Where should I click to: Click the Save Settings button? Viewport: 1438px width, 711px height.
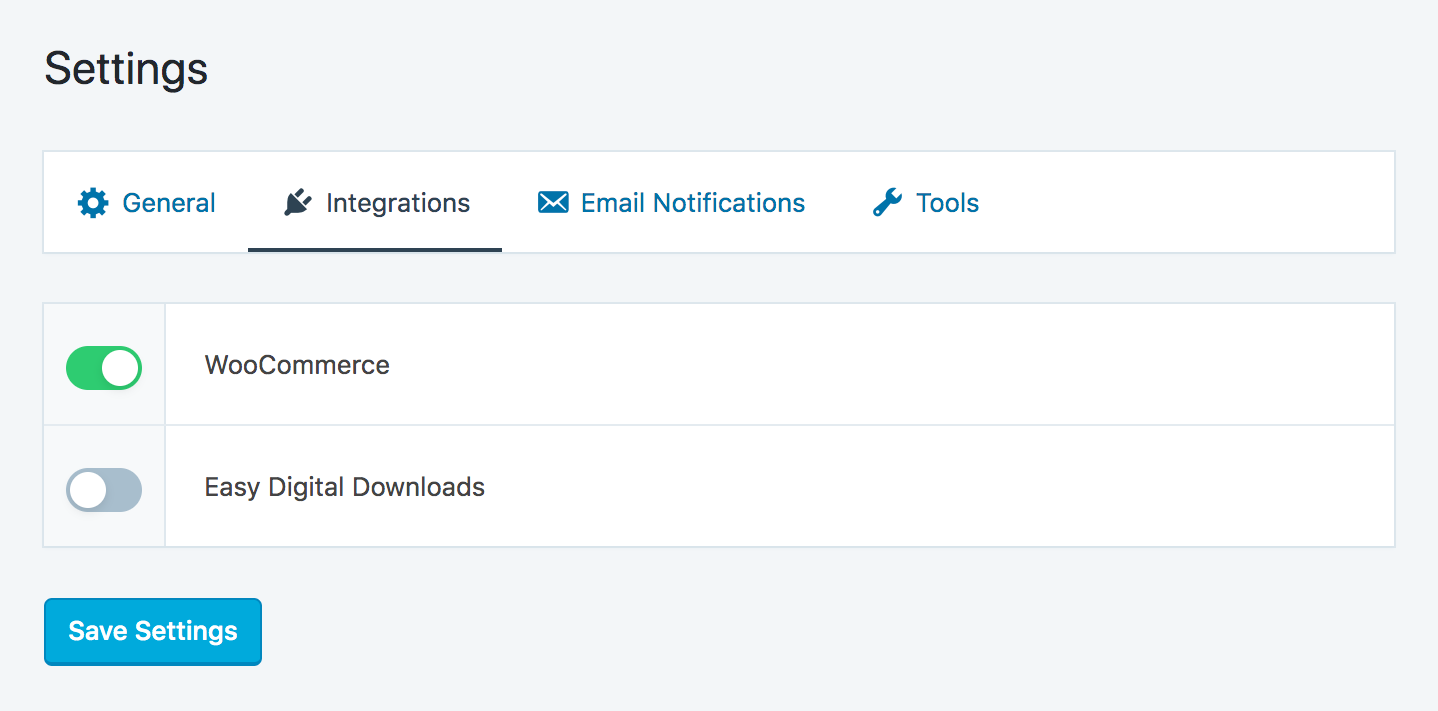[153, 631]
